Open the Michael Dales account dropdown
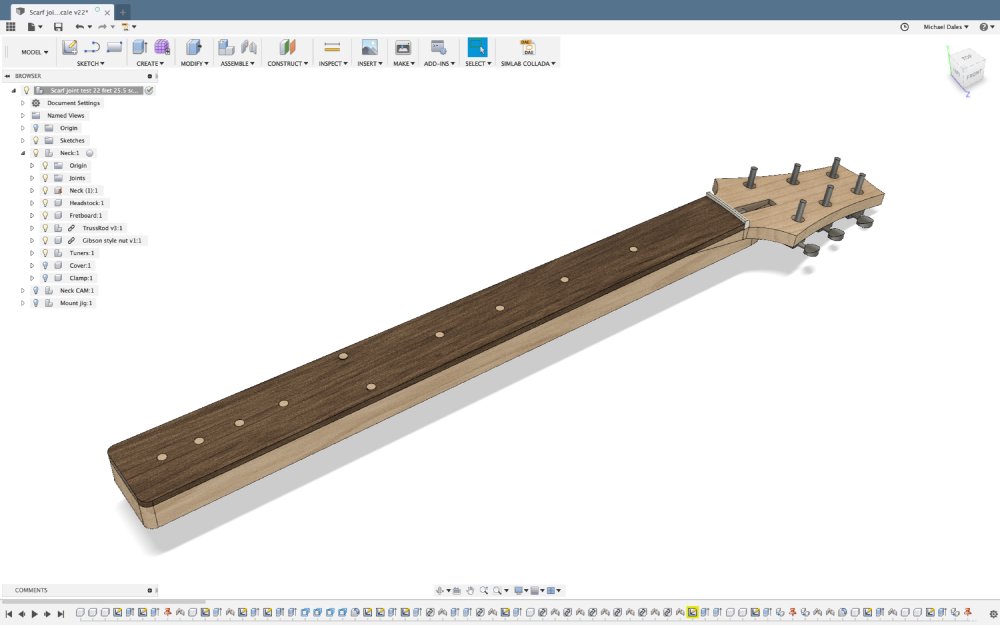 click(x=946, y=27)
